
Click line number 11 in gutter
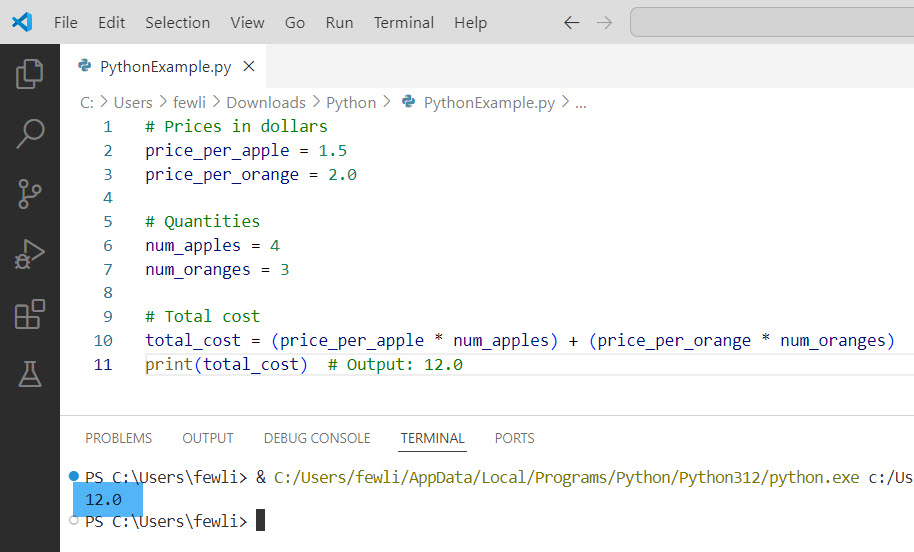[x=103, y=364]
